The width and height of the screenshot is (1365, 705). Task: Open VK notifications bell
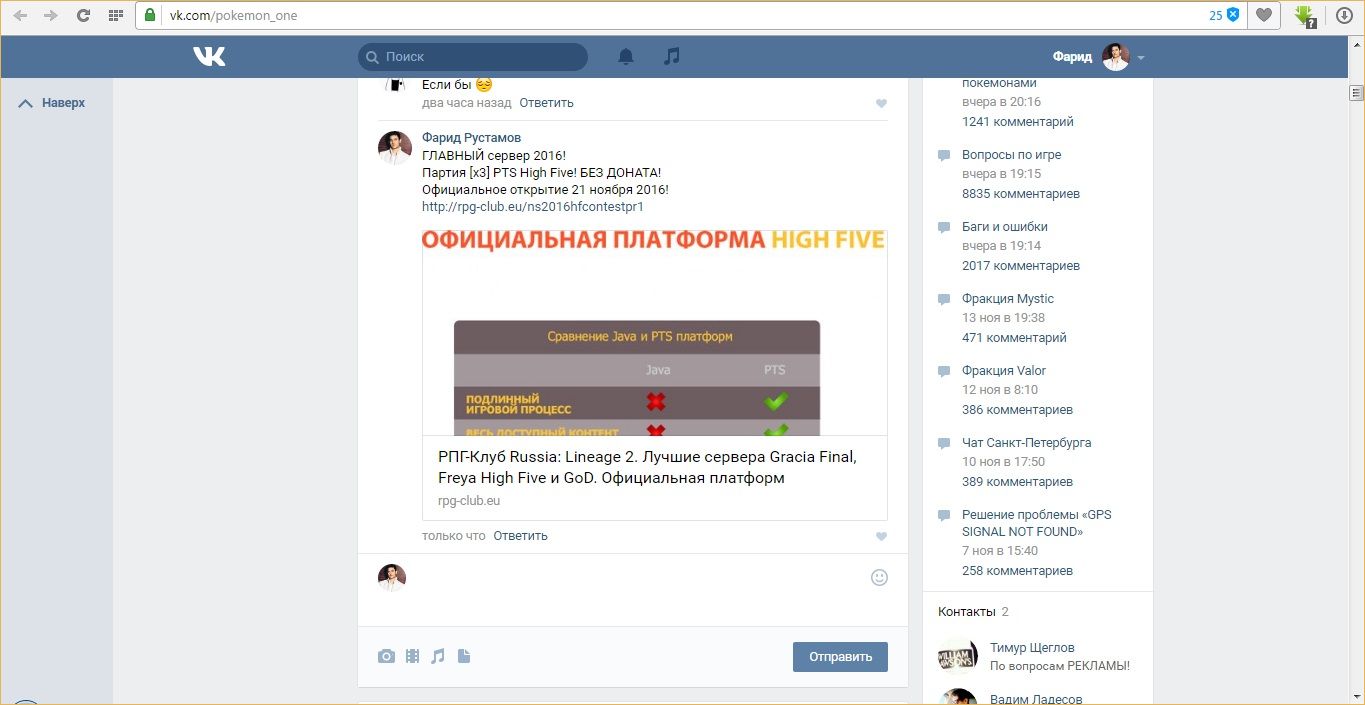(x=626, y=57)
